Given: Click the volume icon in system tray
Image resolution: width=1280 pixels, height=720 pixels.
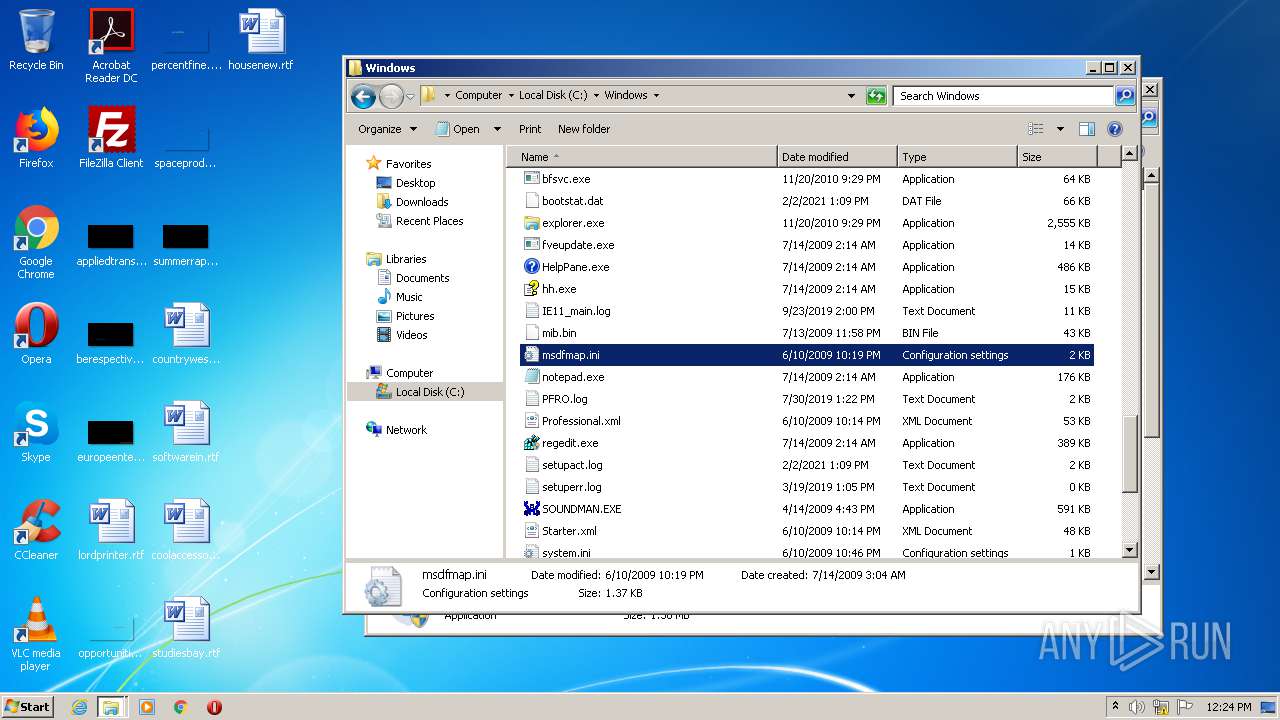Looking at the screenshot, I should [x=1136, y=706].
